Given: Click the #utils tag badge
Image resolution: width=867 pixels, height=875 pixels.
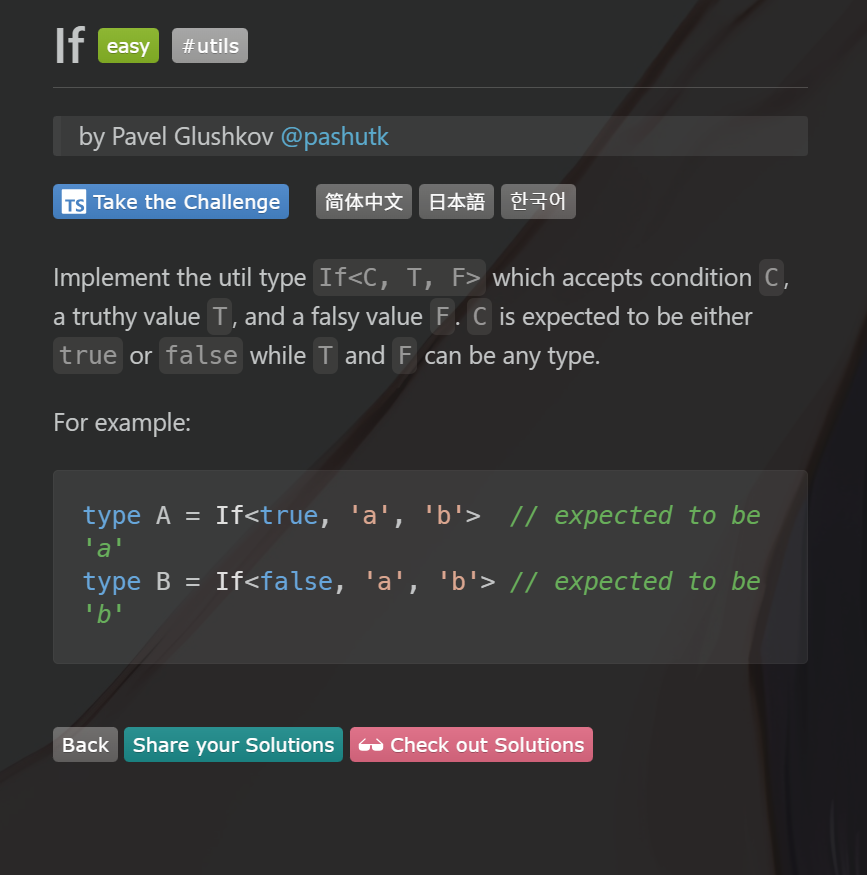Looking at the screenshot, I should point(210,46).
